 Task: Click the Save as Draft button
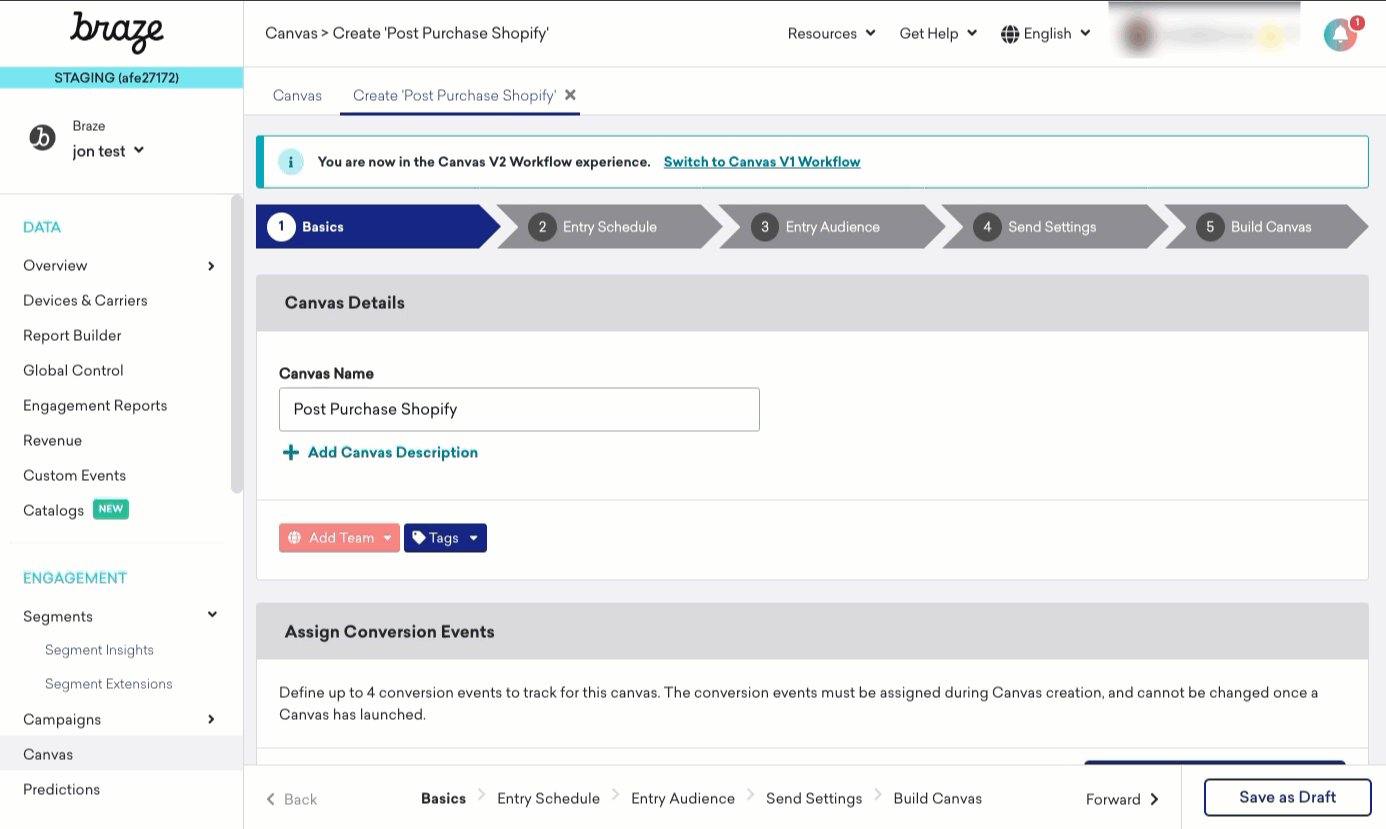tap(1287, 798)
